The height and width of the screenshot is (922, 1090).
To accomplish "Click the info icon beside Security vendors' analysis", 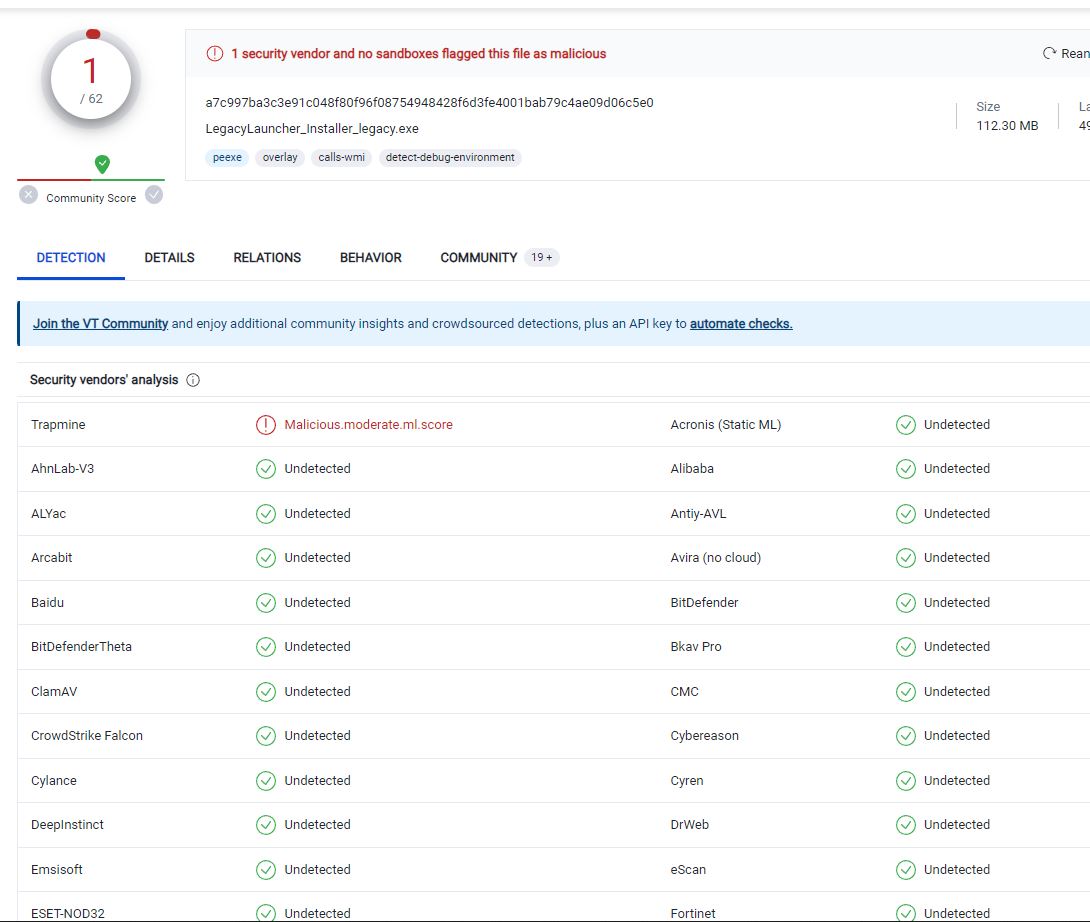I will click(193, 380).
